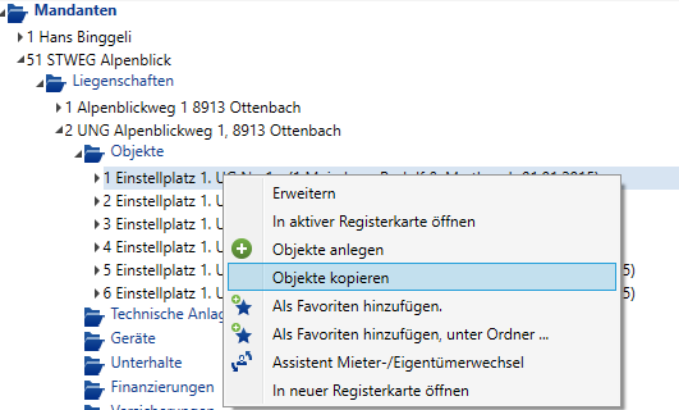
Task: Select Objekte kopieren in context menu
Action: 422,277
